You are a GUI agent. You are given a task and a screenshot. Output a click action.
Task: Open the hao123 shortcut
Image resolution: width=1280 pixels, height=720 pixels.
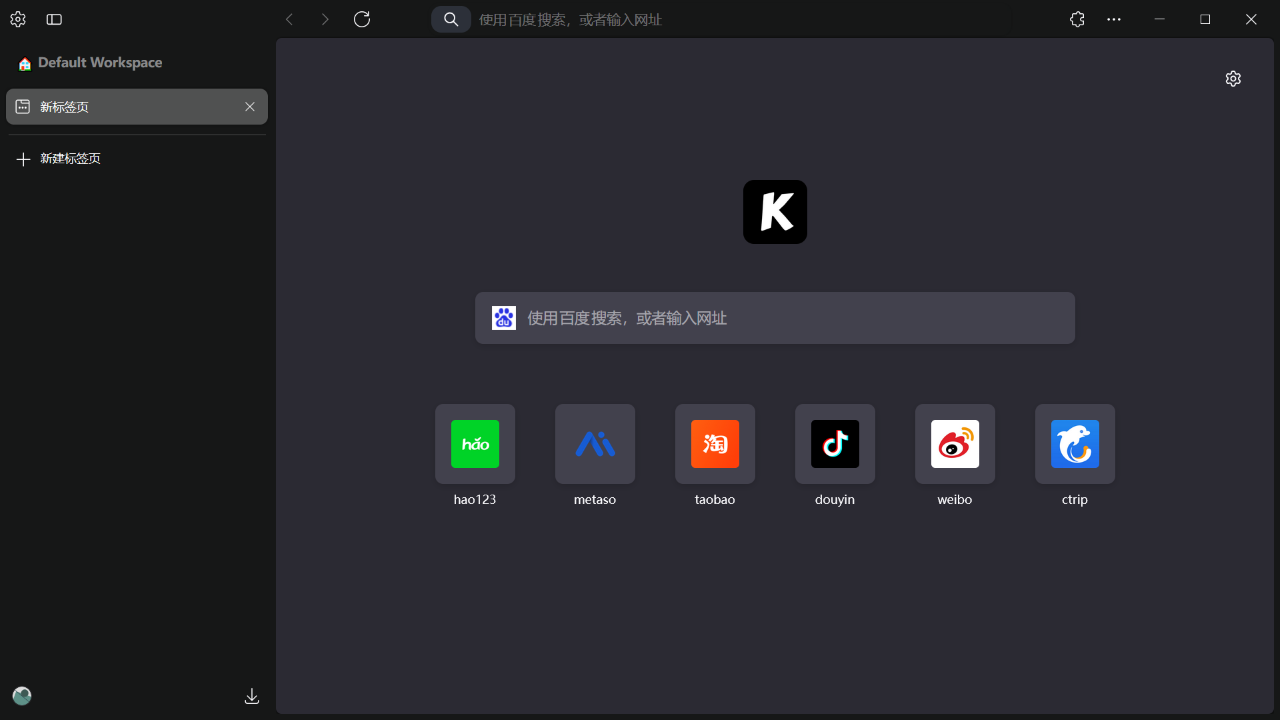click(475, 444)
